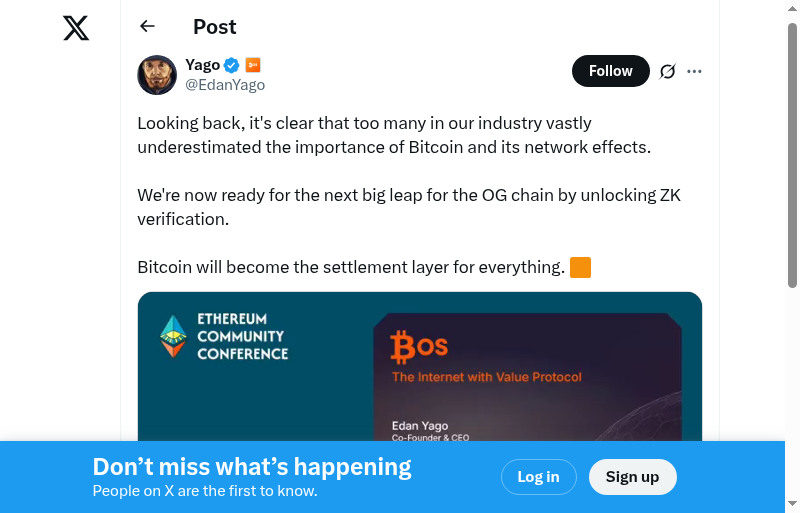Click the X logo

[76, 28]
